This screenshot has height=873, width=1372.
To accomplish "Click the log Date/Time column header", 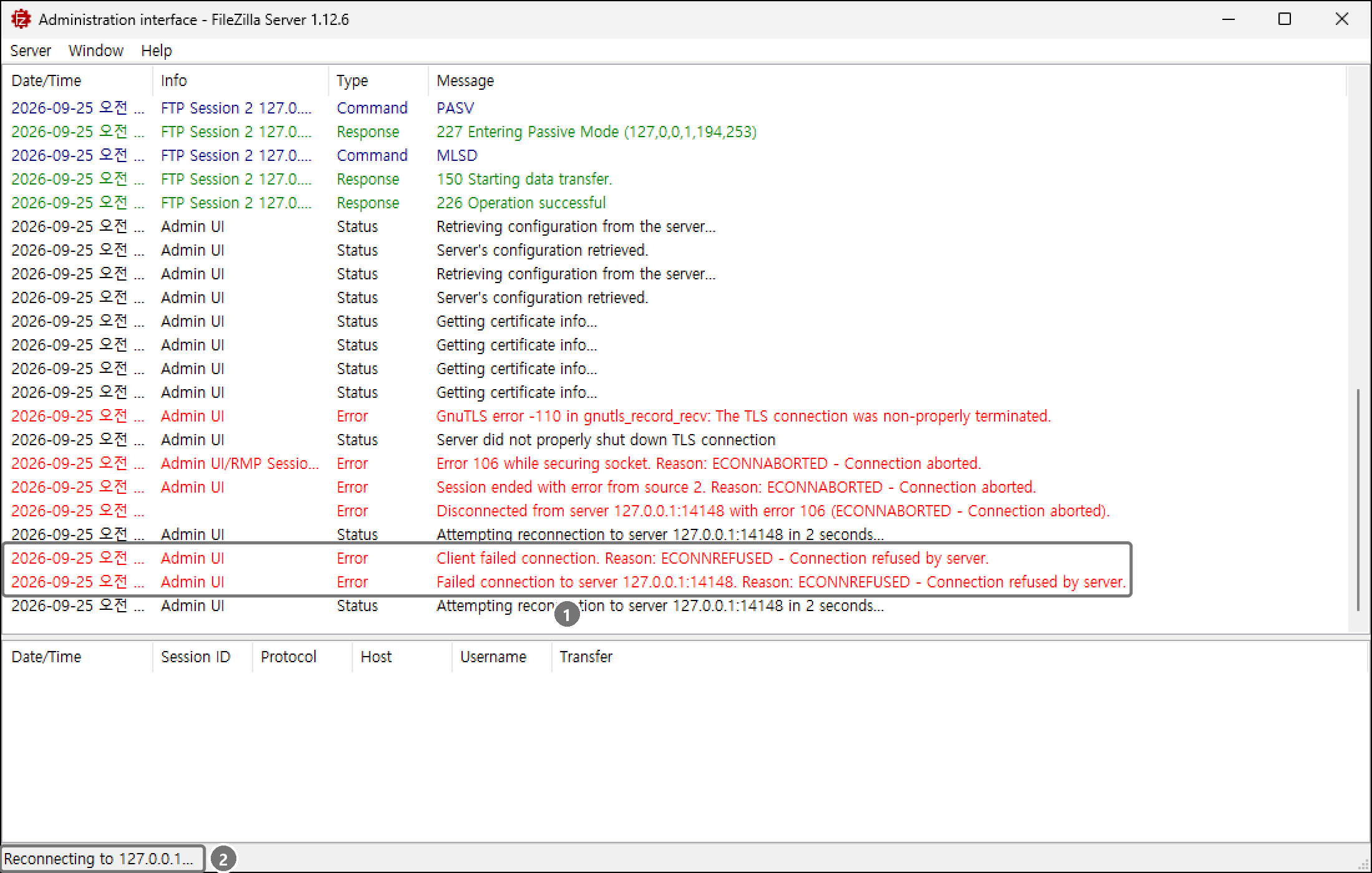I will (77, 80).
